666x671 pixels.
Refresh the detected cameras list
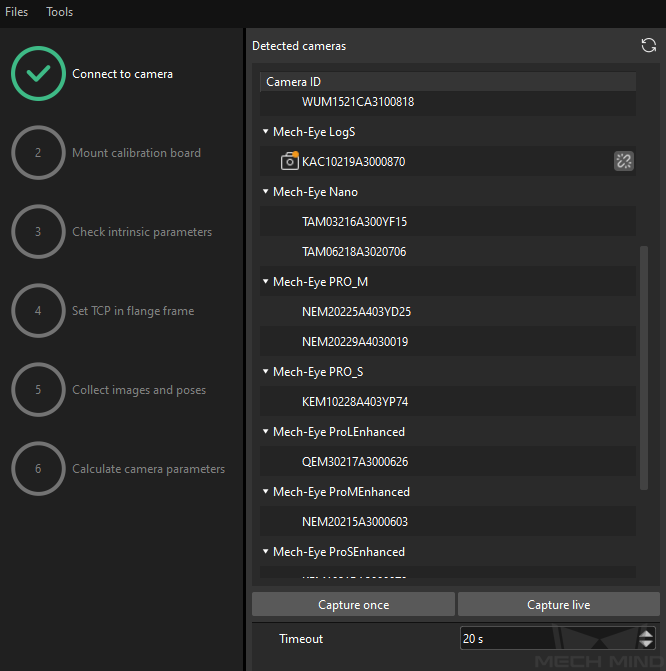coord(648,45)
